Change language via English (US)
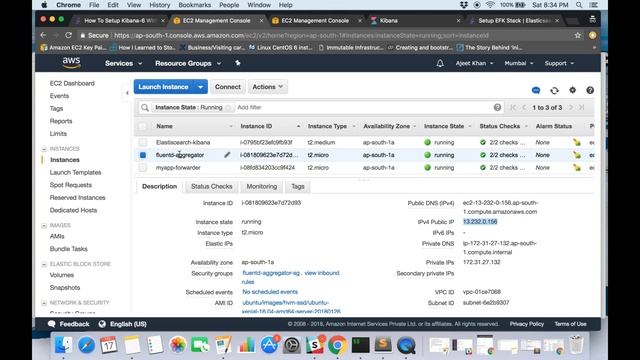The height and width of the screenshot is (360, 640). pos(123,324)
